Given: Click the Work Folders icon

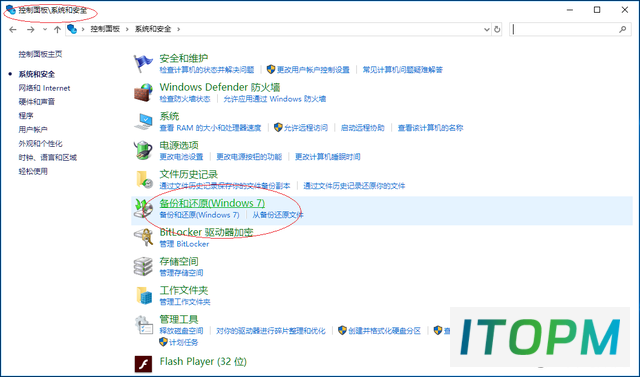Looking at the screenshot, I should point(144,295).
